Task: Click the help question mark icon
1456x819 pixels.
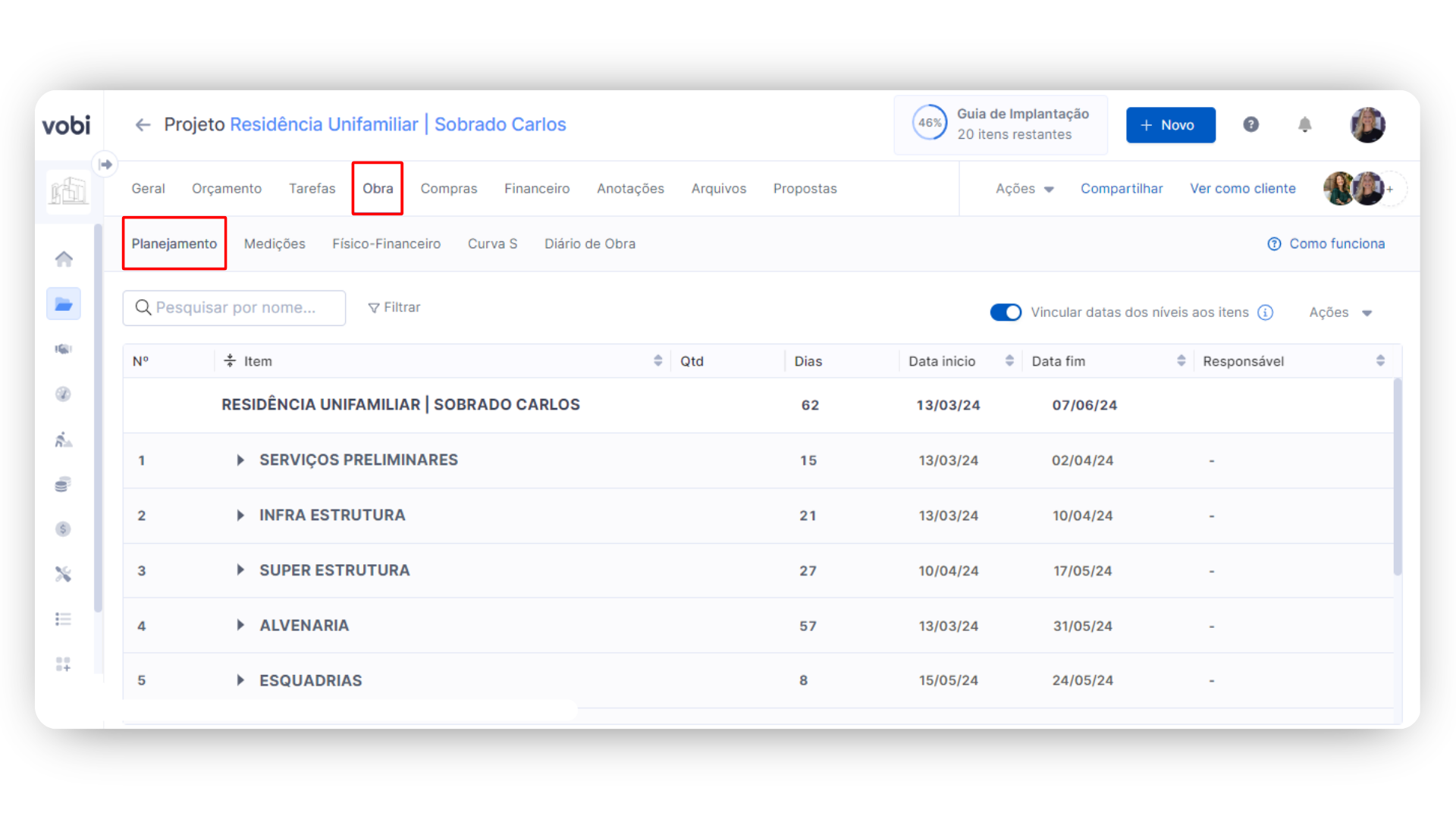Action: tap(1250, 125)
